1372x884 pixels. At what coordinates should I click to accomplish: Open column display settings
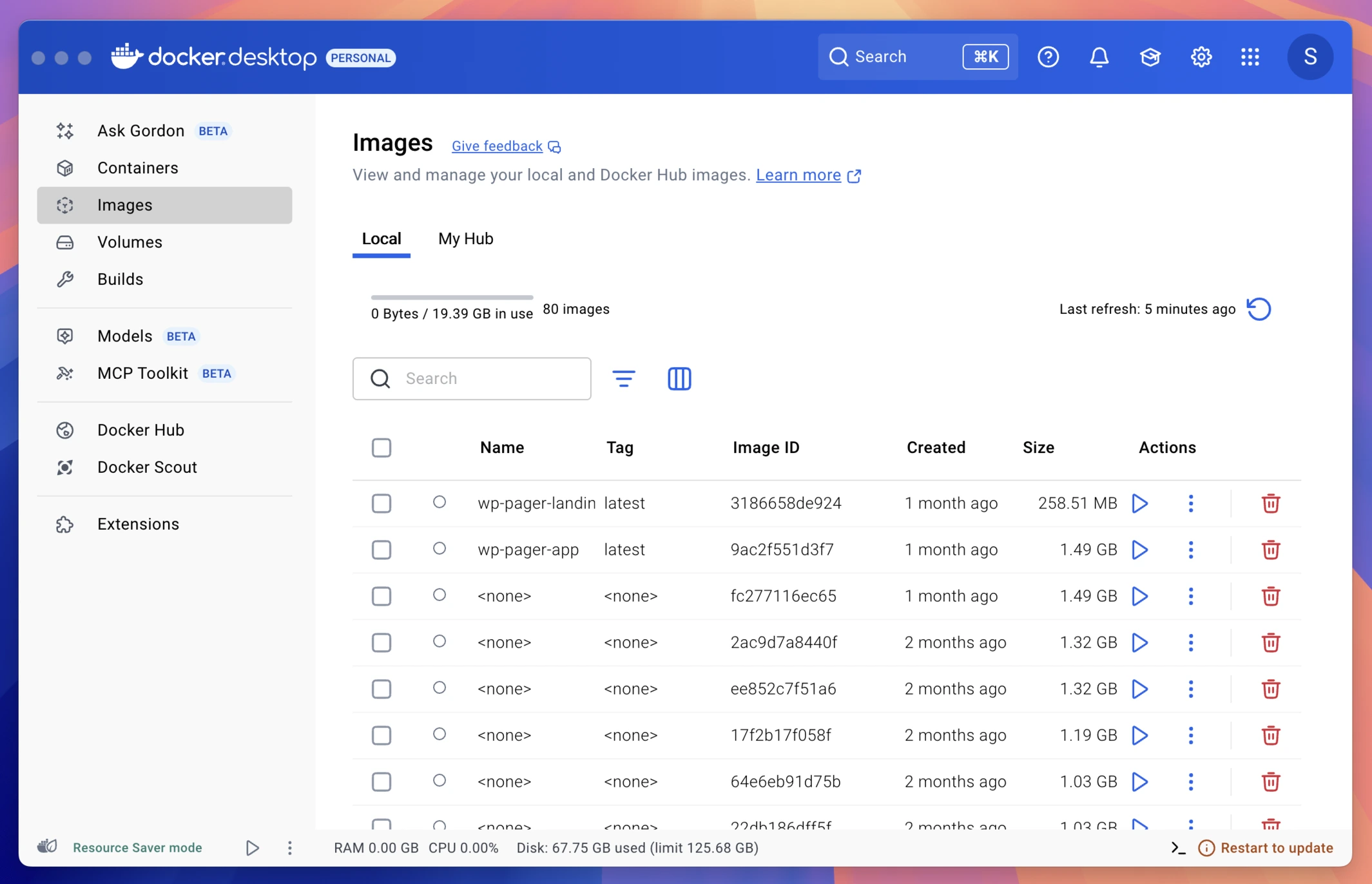coord(679,378)
